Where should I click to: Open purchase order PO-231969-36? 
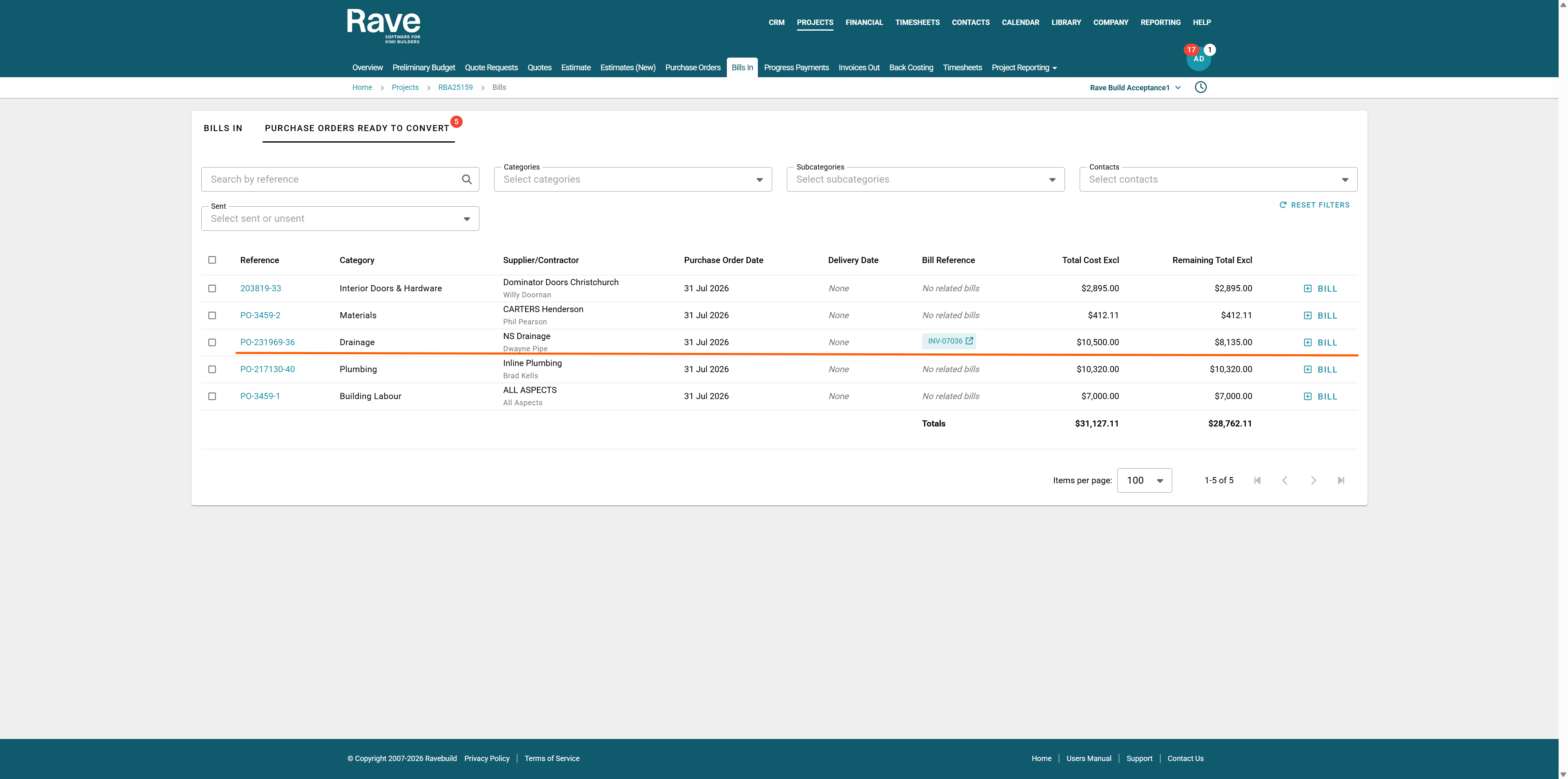click(267, 342)
